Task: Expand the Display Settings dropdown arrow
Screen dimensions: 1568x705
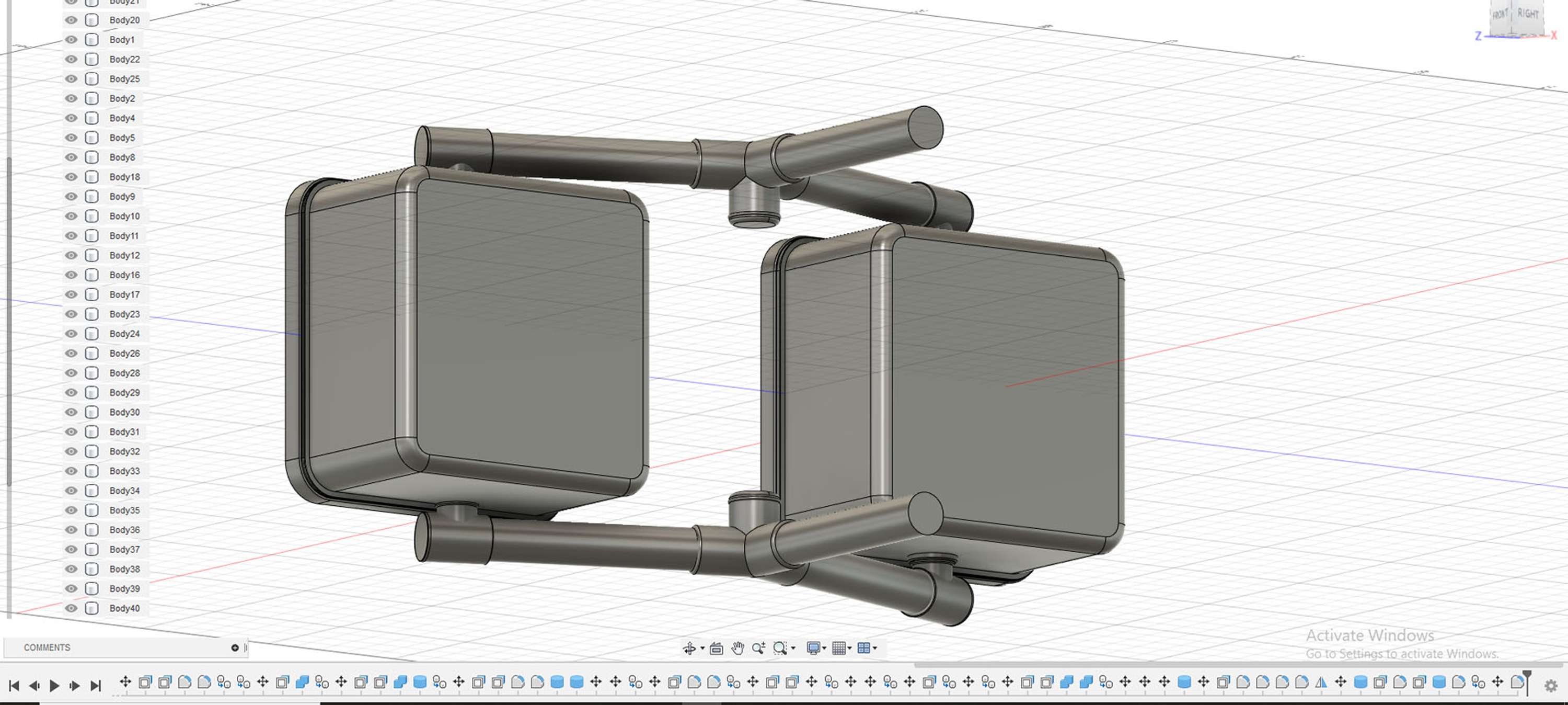Action: (824, 649)
